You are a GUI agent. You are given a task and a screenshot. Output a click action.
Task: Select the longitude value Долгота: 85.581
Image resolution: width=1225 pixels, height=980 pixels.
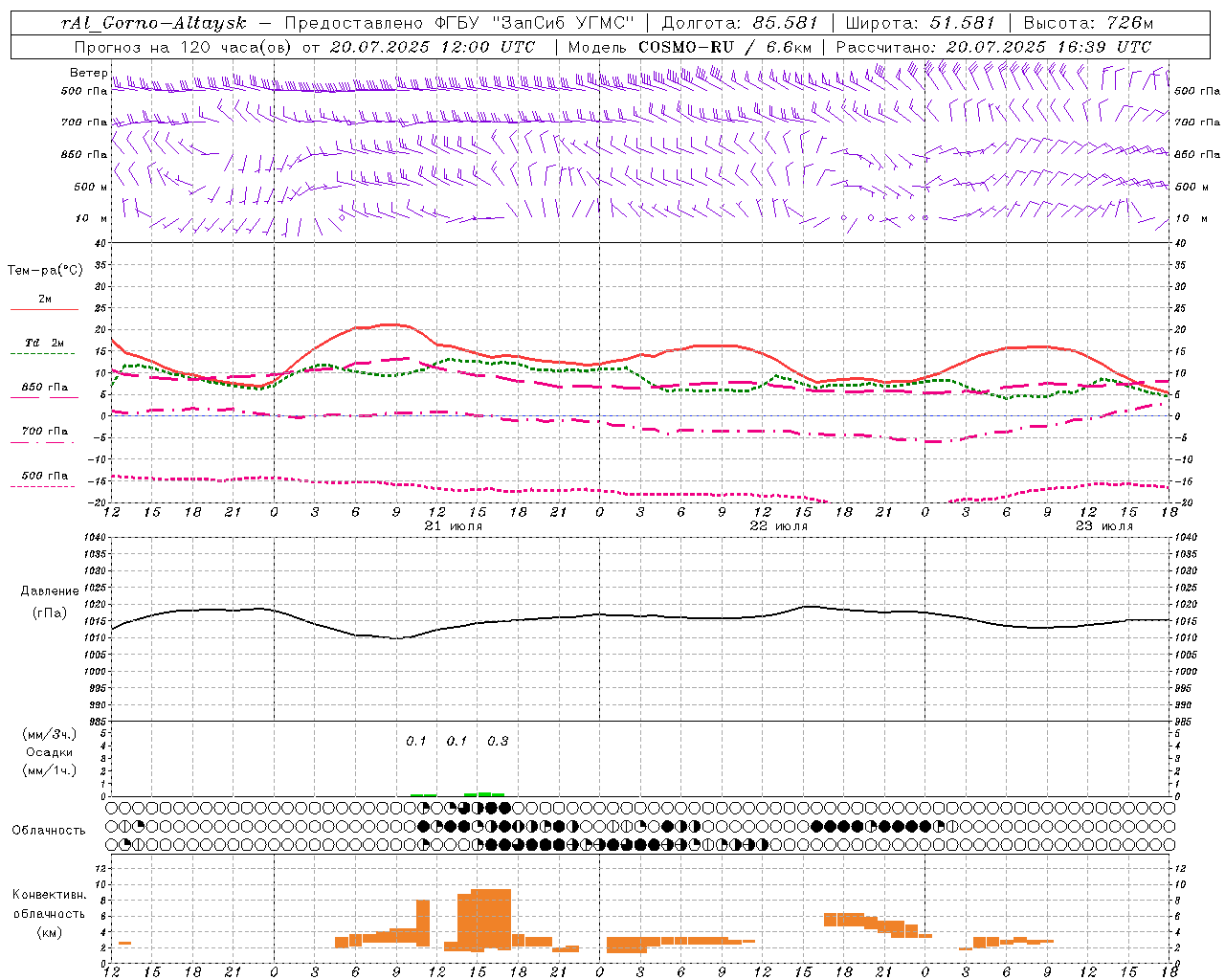(742, 23)
